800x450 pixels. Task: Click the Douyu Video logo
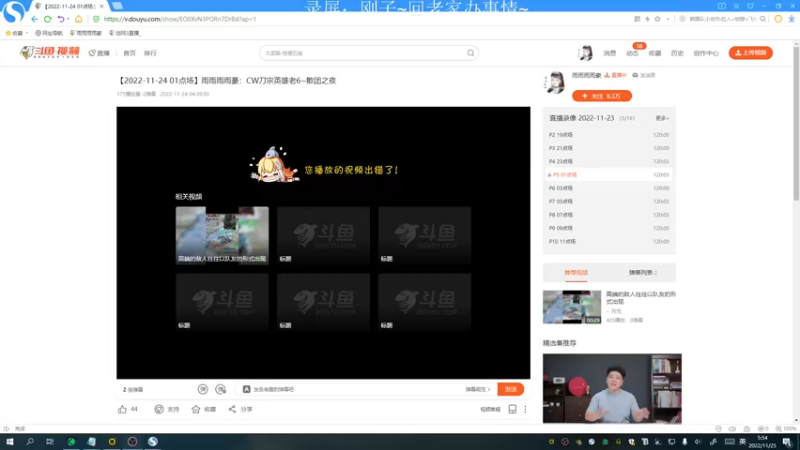[49, 53]
